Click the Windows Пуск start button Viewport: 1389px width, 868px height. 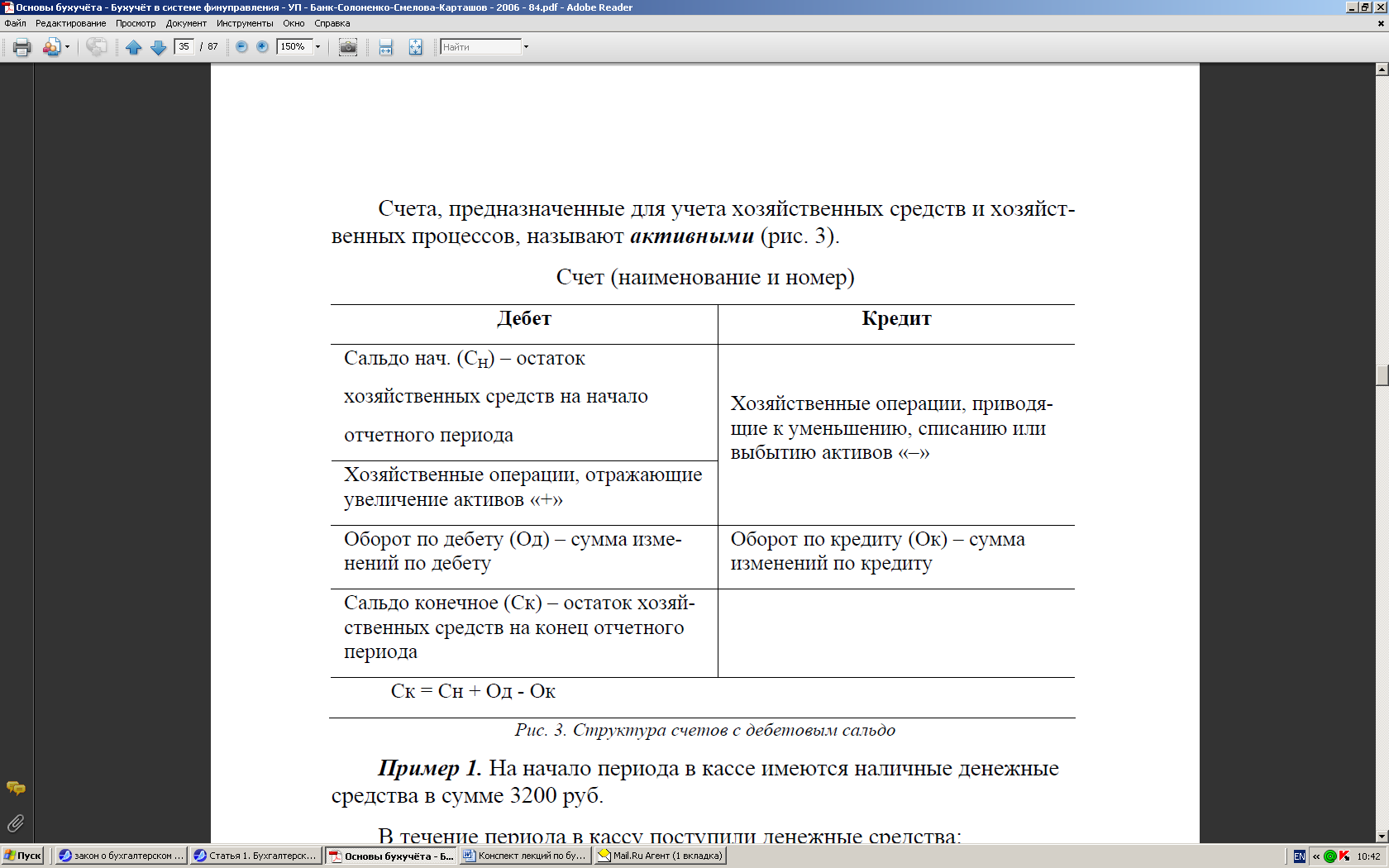pos(22,856)
